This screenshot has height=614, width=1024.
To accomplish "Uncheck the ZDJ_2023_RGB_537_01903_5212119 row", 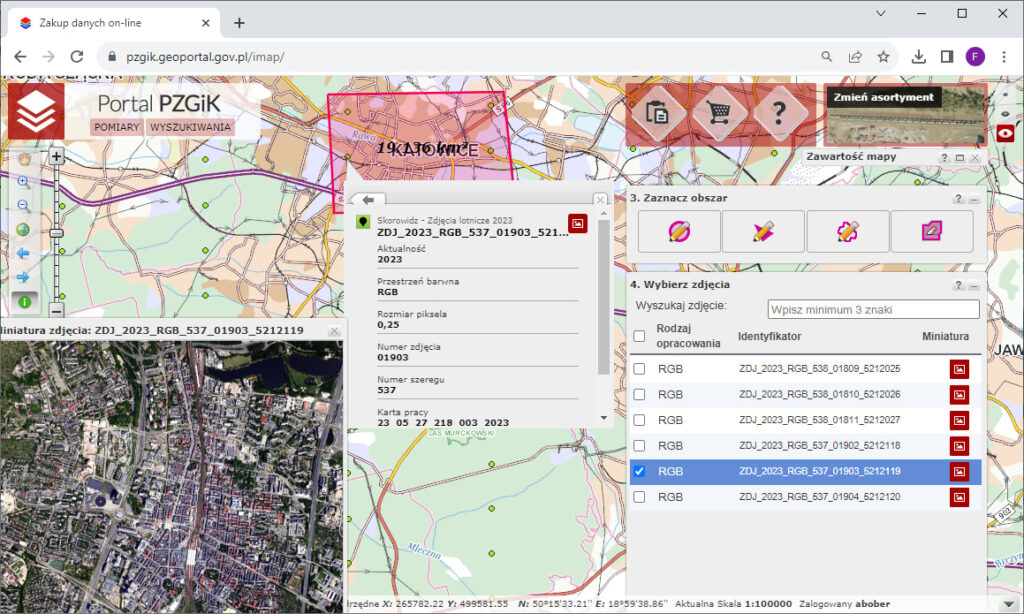I will click(x=640, y=471).
